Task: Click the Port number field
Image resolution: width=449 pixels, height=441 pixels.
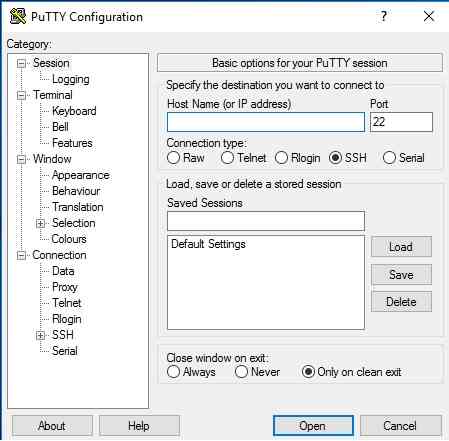Action: 401,122
